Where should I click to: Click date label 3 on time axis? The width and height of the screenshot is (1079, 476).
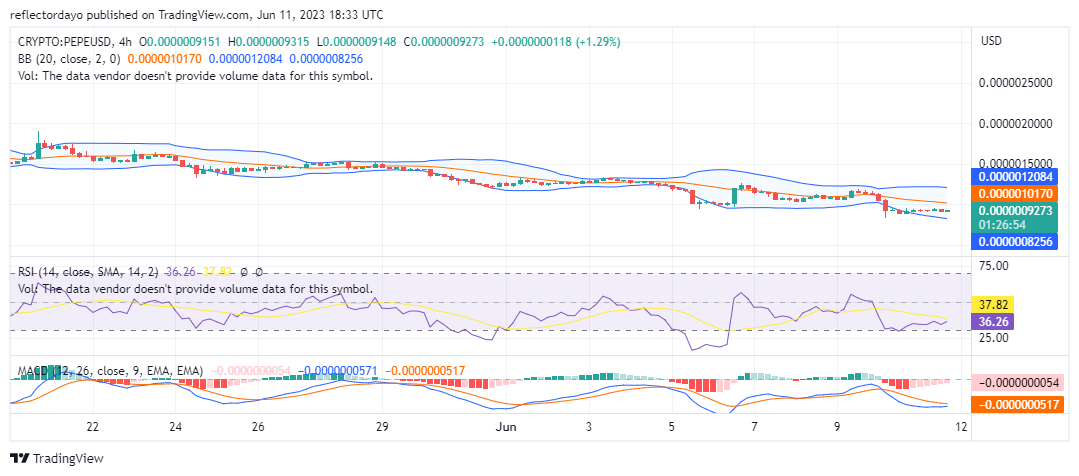589,427
